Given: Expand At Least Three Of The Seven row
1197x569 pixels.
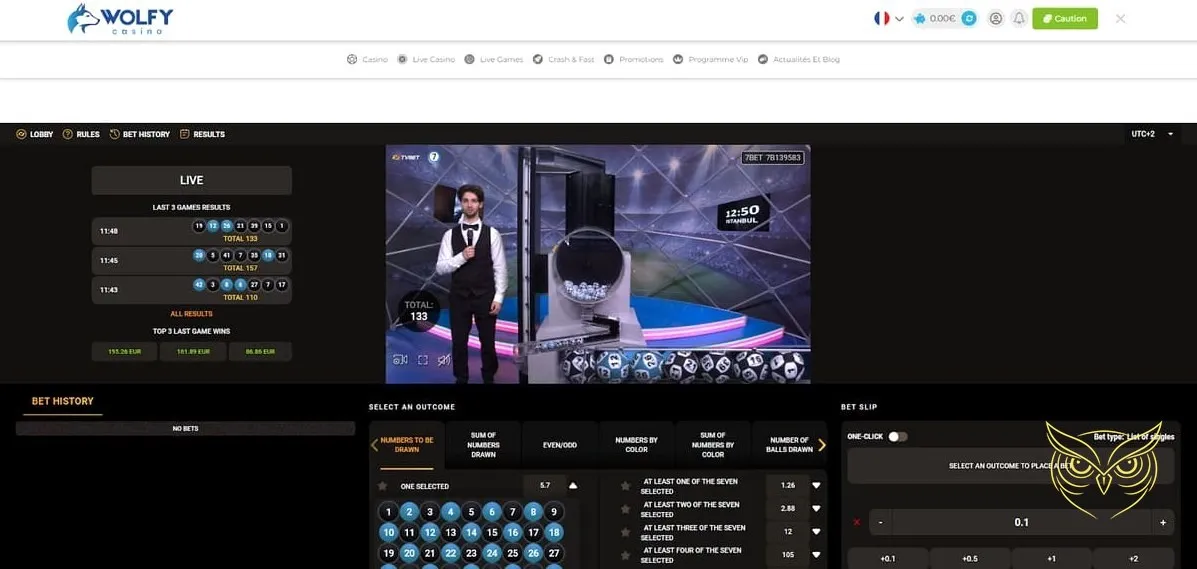Looking at the screenshot, I should [816, 532].
